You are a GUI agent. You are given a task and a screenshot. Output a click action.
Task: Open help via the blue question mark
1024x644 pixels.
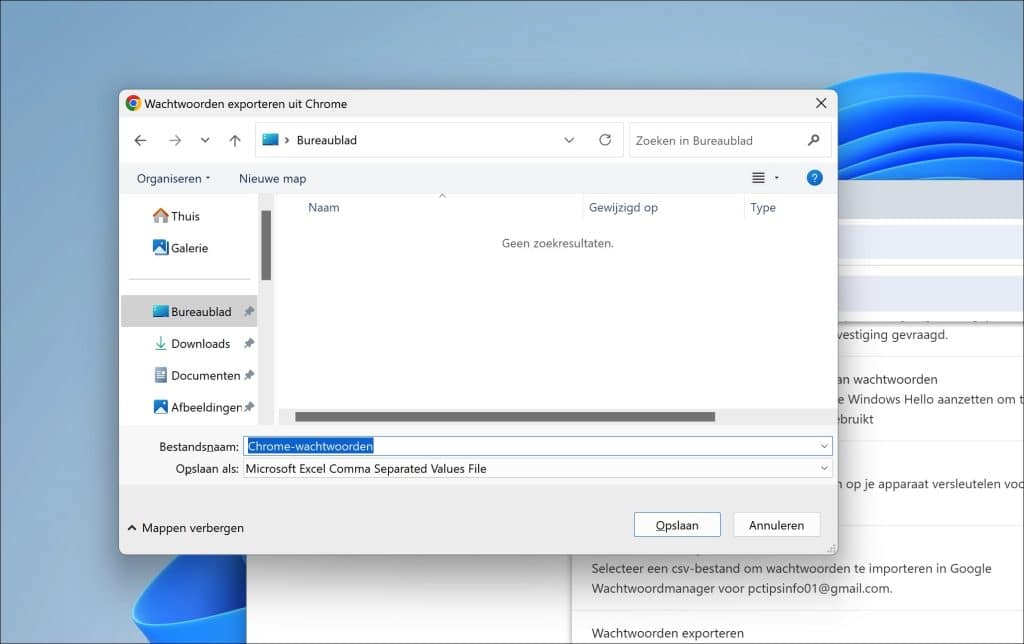coord(814,178)
